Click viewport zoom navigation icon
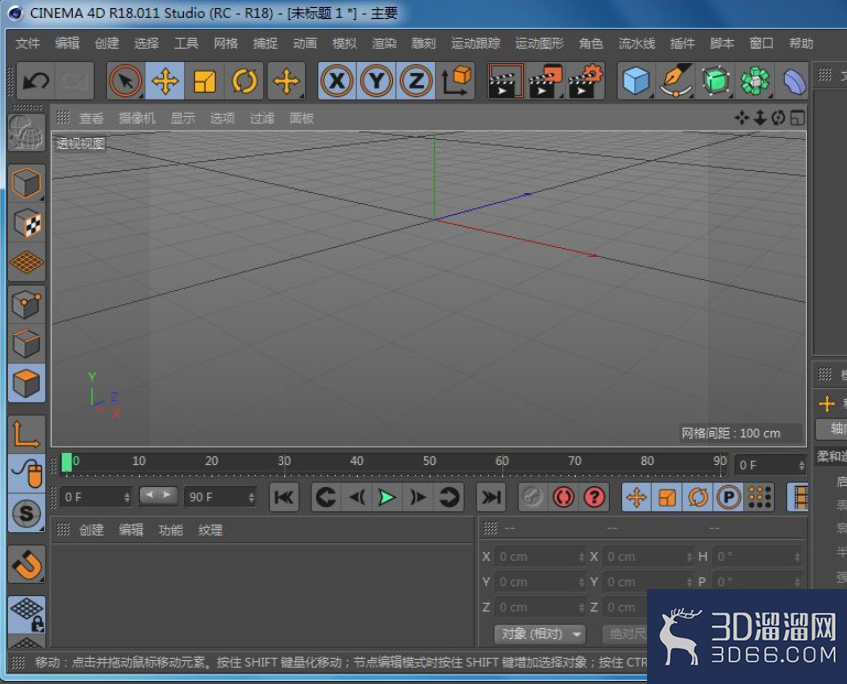This screenshot has width=847, height=684. point(760,118)
